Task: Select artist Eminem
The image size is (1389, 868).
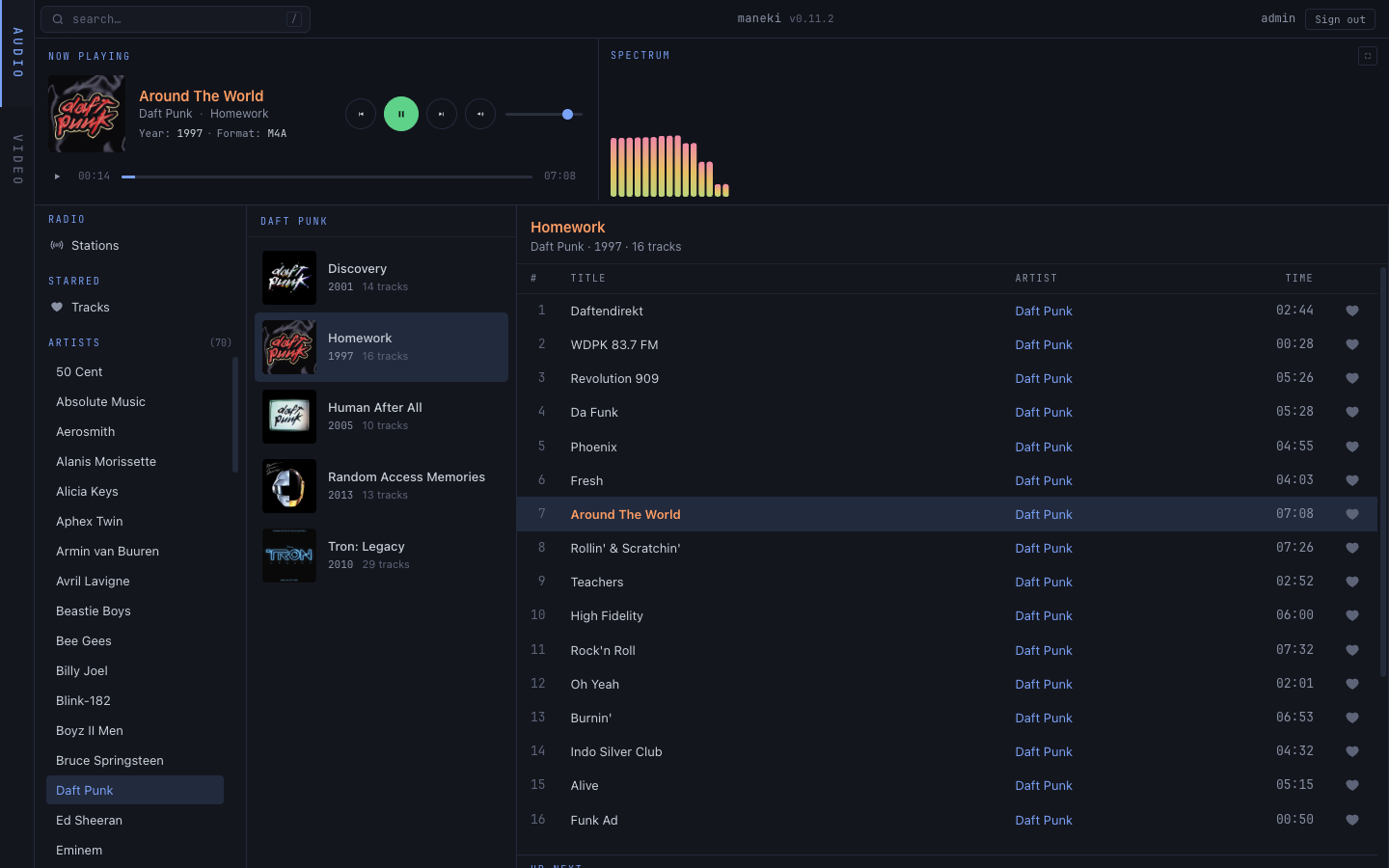Action: point(135,851)
